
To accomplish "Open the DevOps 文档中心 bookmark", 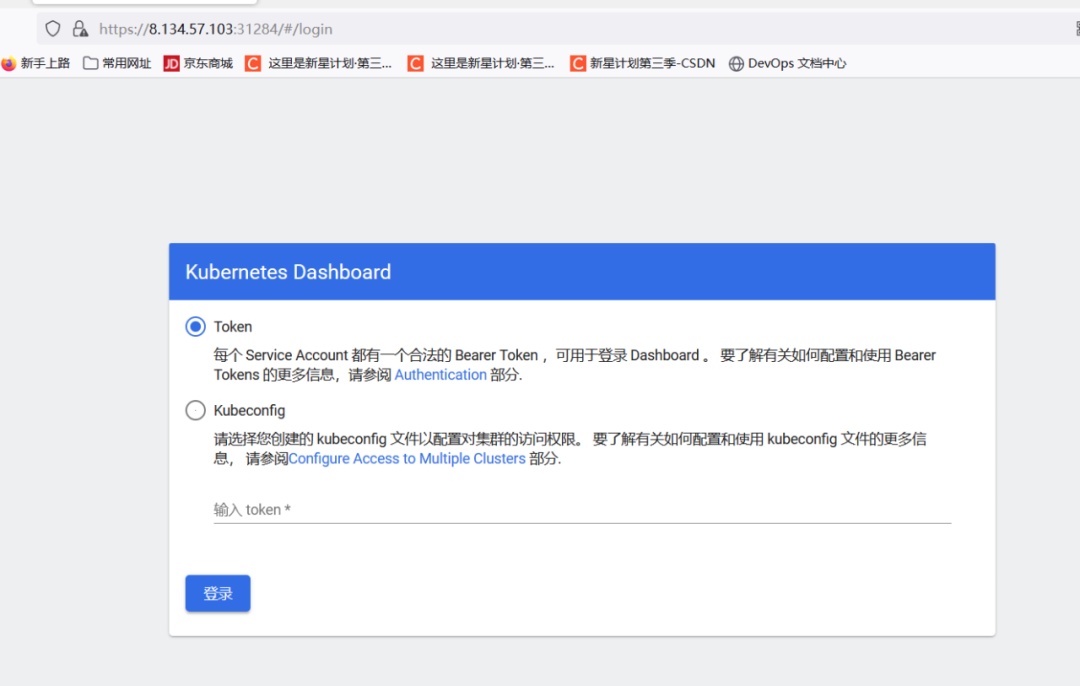I will (x=788, y=63).
